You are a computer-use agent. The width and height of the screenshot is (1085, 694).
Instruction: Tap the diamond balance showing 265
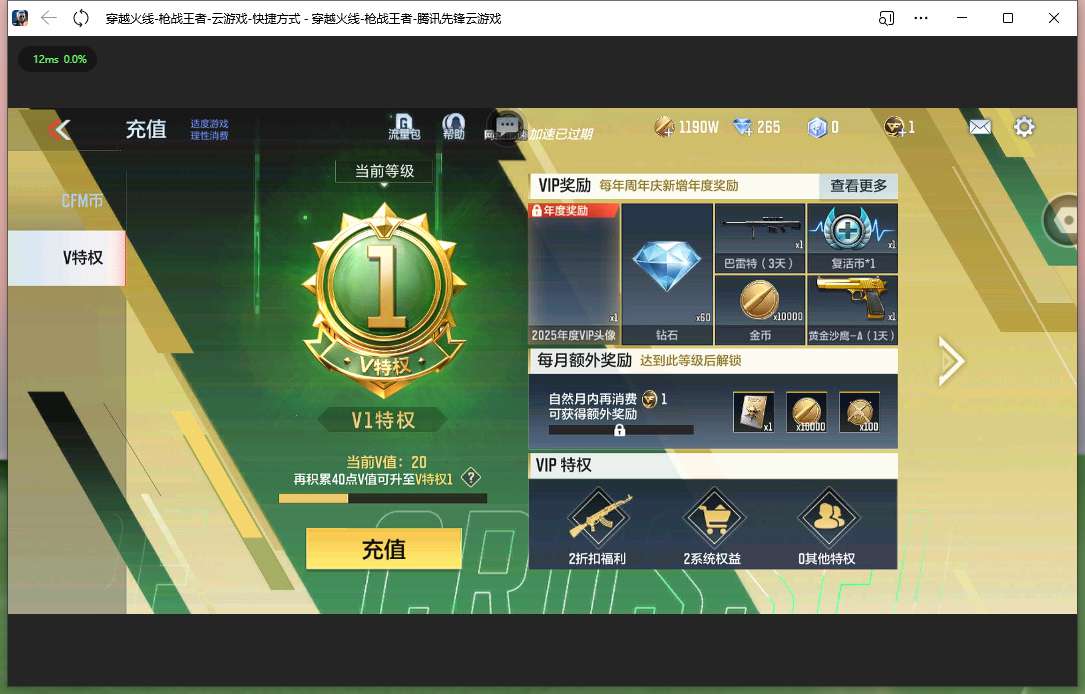(x=756, y=127)
